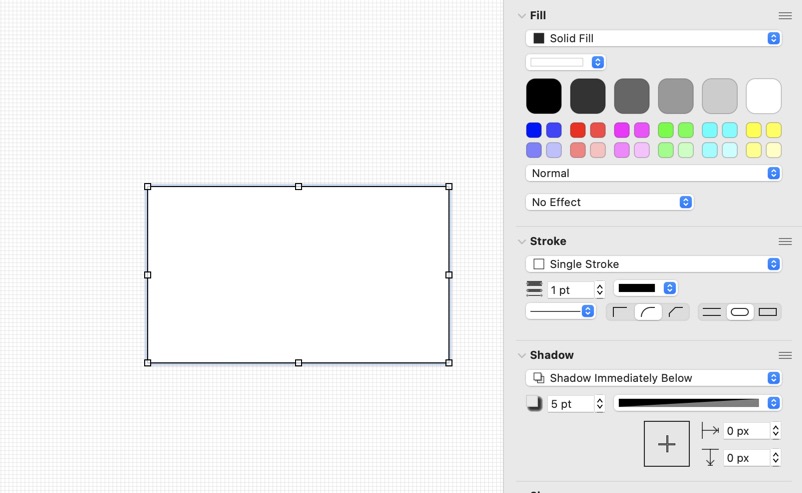Edit the 1 pt stroke width field
802x493 pixels.
[x=570, y=290]
